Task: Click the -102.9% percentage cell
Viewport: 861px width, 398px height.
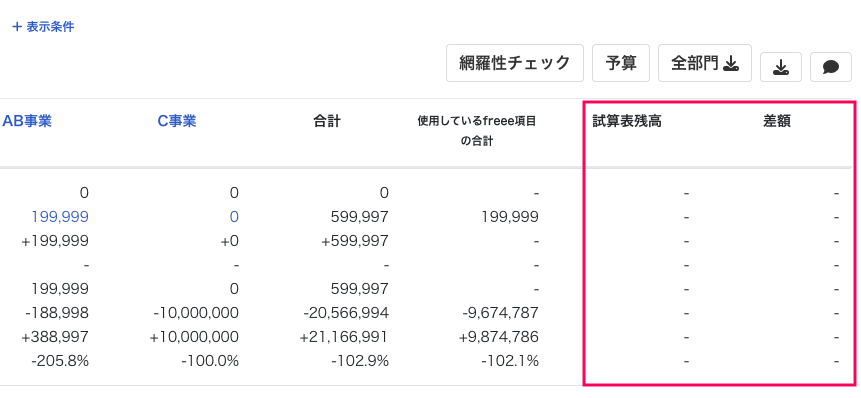Action: [x=360, y=361]
